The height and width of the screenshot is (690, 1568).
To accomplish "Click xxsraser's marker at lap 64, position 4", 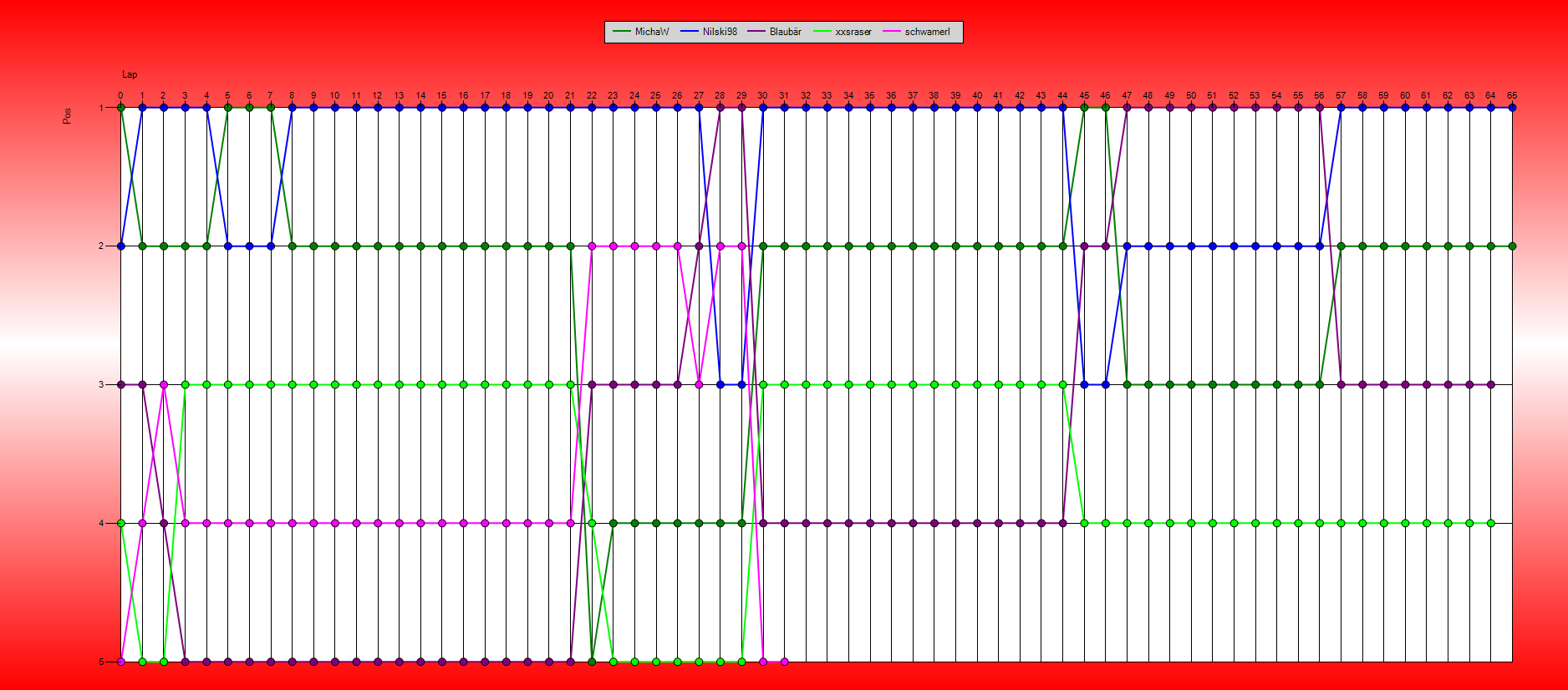I will 1490,524.
